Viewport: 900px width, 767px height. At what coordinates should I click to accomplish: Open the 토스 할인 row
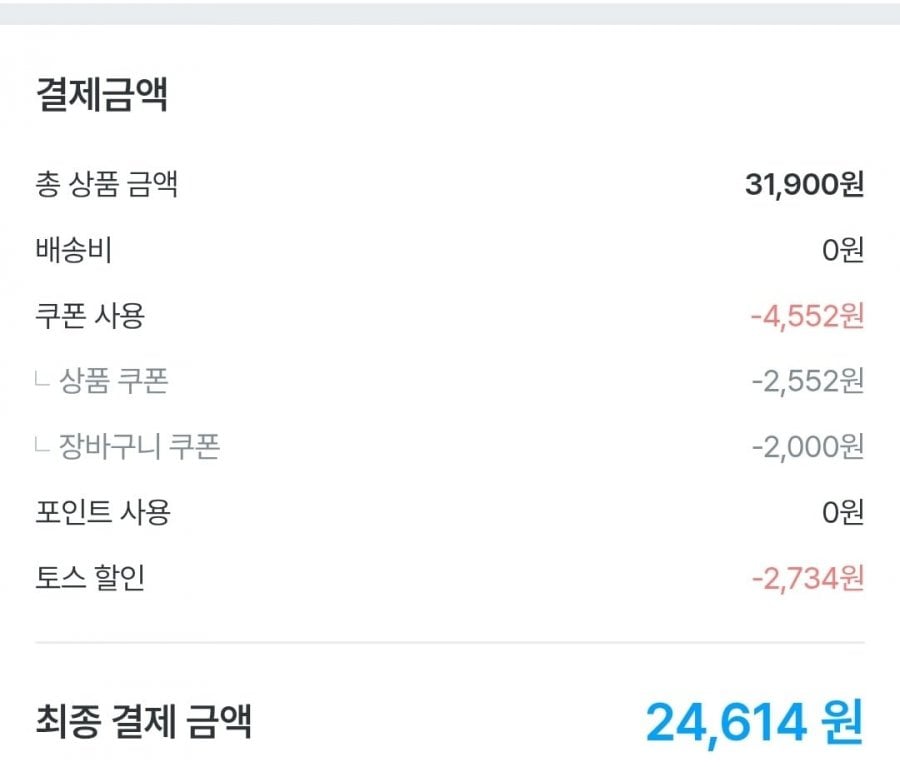90,578
